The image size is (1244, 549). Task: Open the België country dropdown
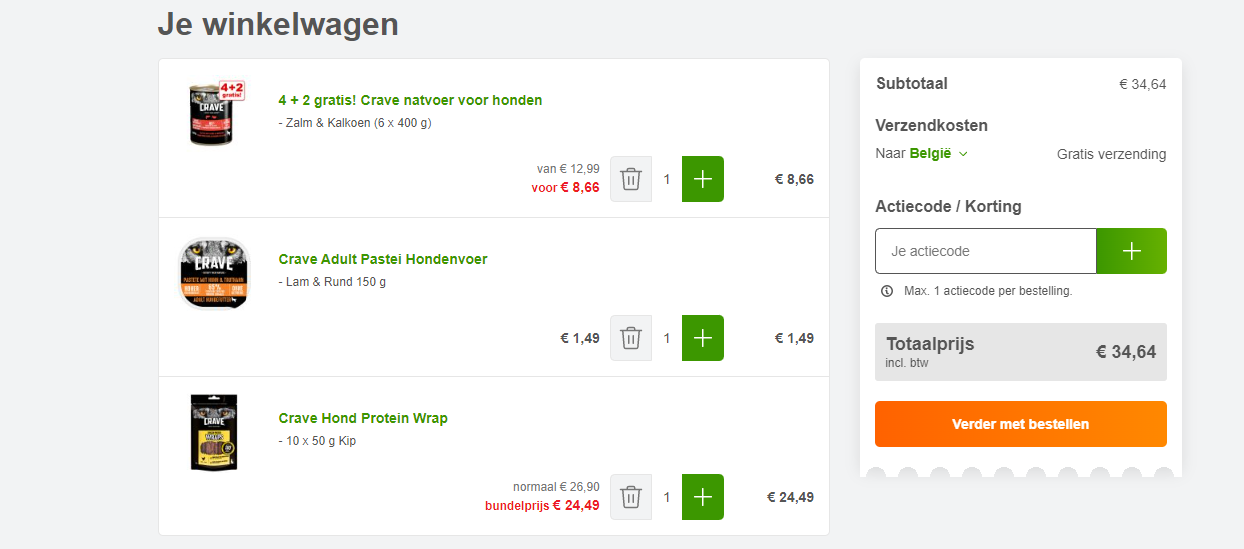pos(938,153)
